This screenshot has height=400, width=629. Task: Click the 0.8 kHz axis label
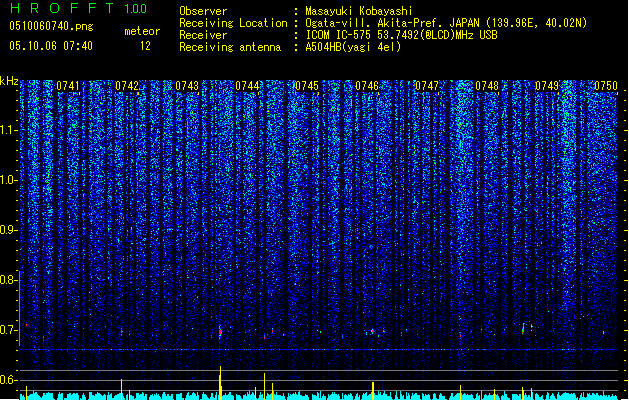click(x=9, y=280)
